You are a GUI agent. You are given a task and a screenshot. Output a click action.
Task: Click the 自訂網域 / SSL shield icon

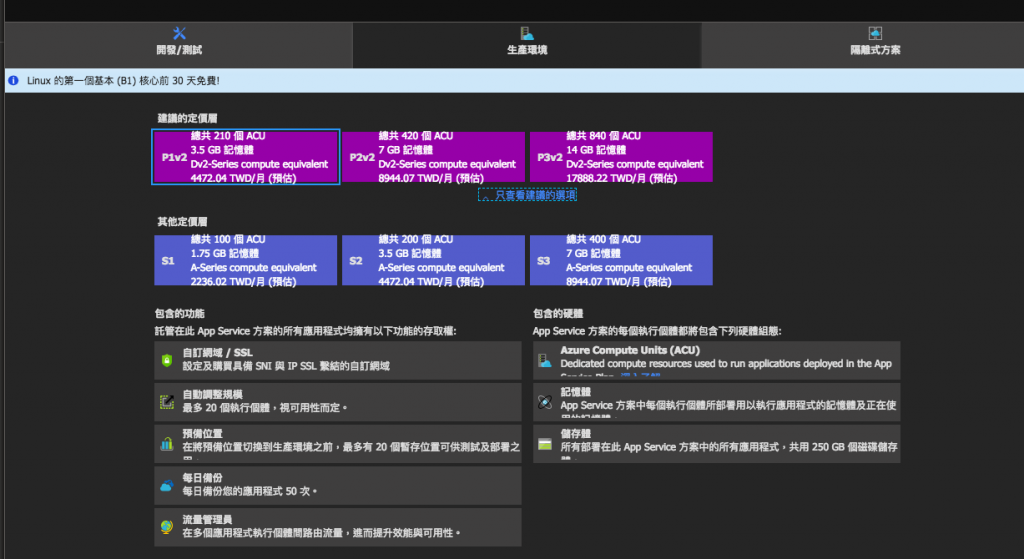pos(167,360)
